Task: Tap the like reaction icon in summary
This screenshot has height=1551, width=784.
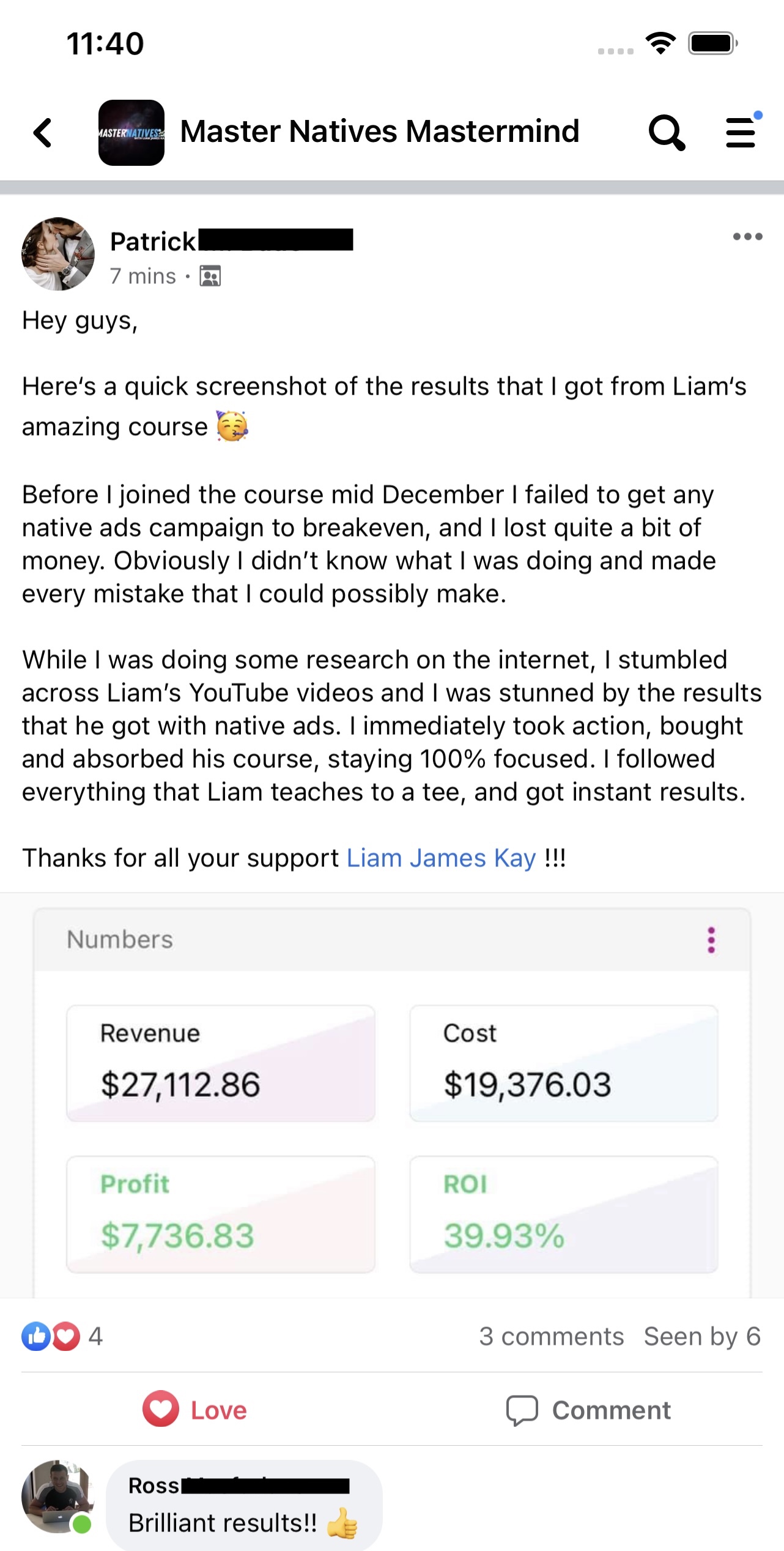Action: click(35, 1336)
